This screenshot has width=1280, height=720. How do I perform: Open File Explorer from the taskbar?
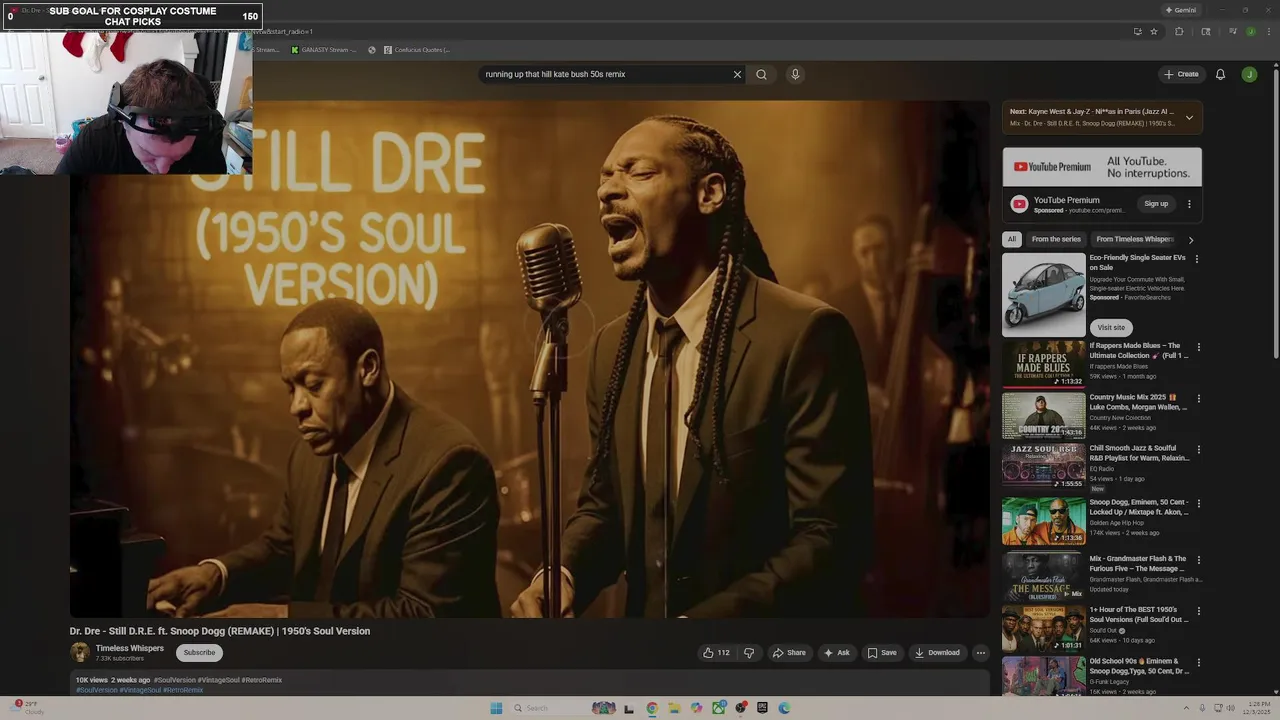[674, 708]
